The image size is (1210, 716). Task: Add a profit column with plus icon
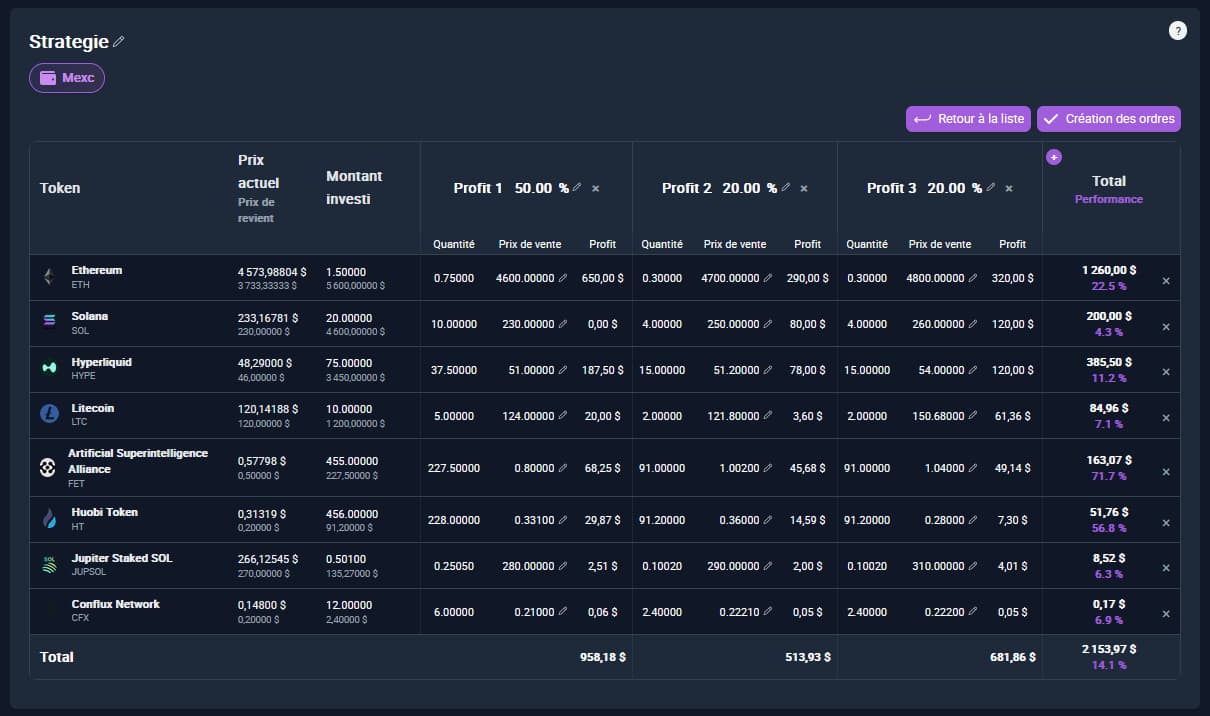click(1054, 157)
